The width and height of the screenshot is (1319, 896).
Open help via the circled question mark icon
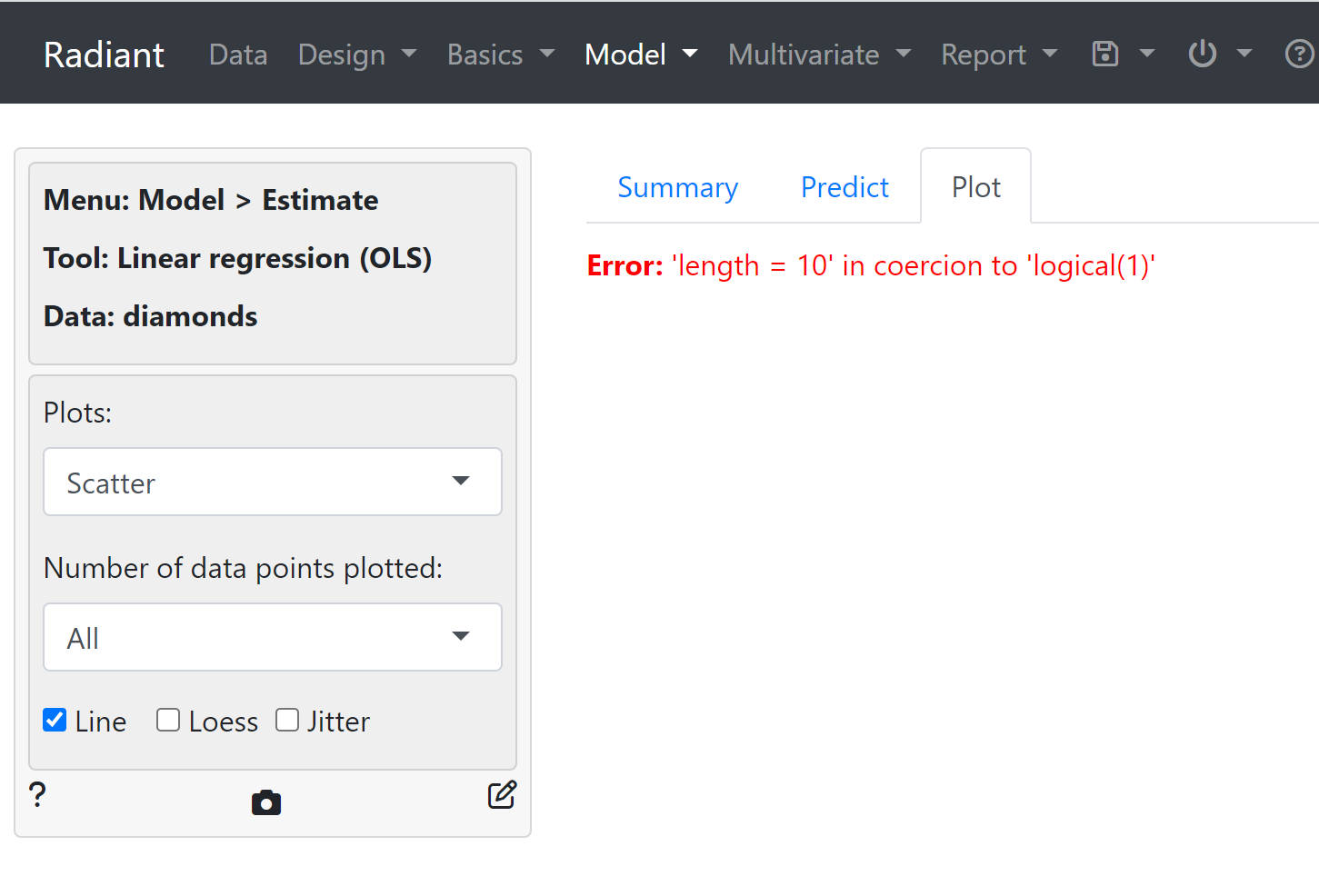pos(1299,54)
